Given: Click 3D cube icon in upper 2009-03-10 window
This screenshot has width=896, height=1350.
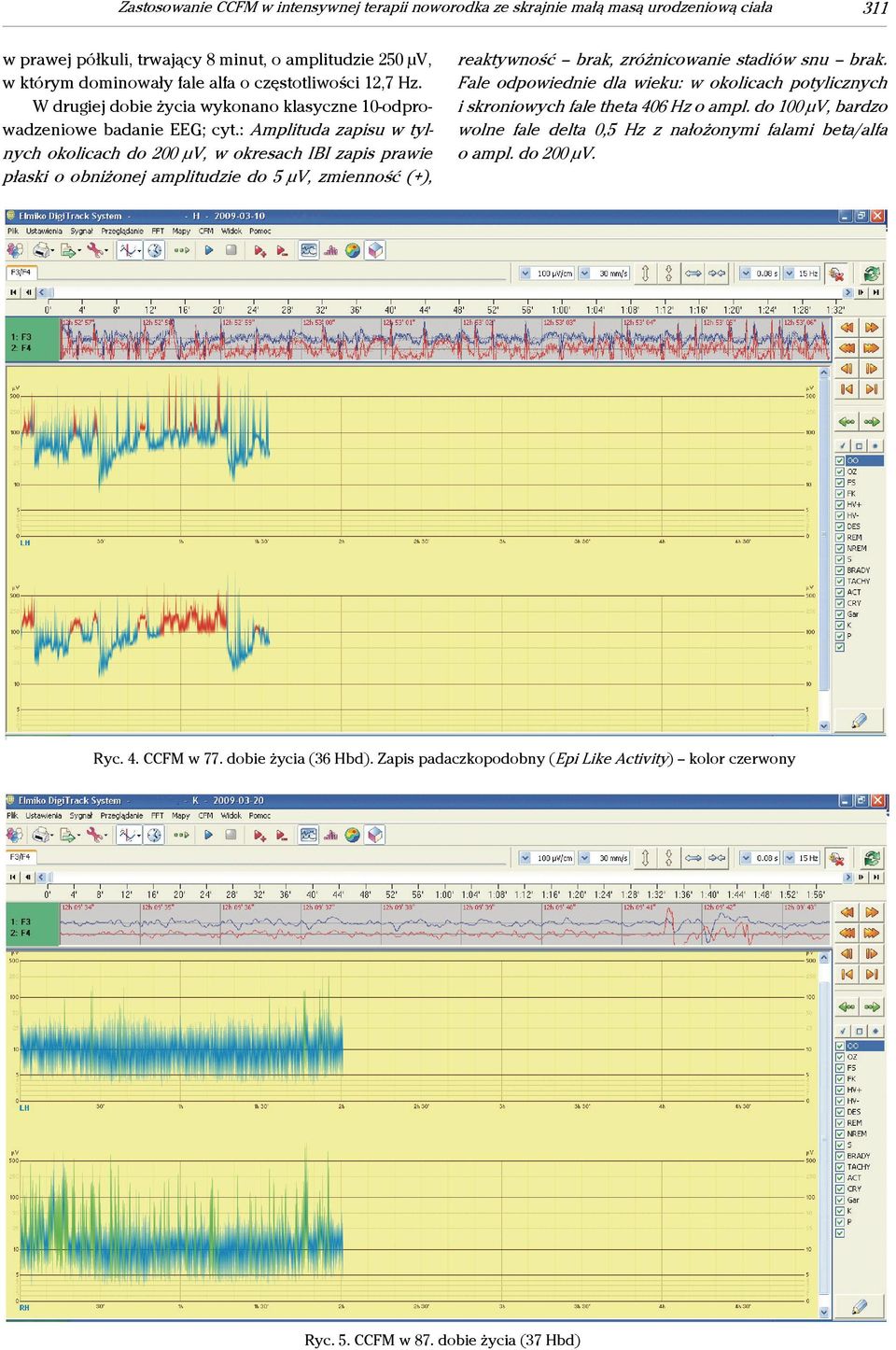Looking at the screenshot, I should pyautogui.click(x=375, y=250).
